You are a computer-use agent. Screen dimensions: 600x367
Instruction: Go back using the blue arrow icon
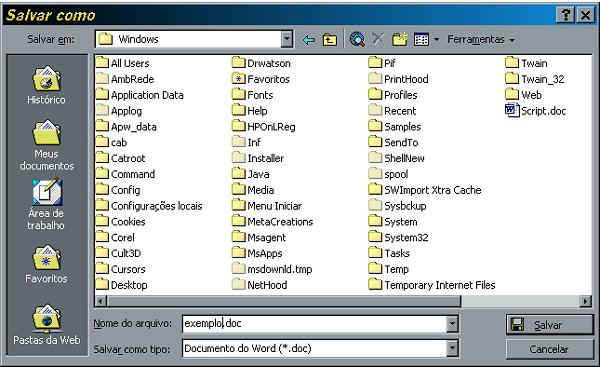pyautogui.click(x=309, y=40)
